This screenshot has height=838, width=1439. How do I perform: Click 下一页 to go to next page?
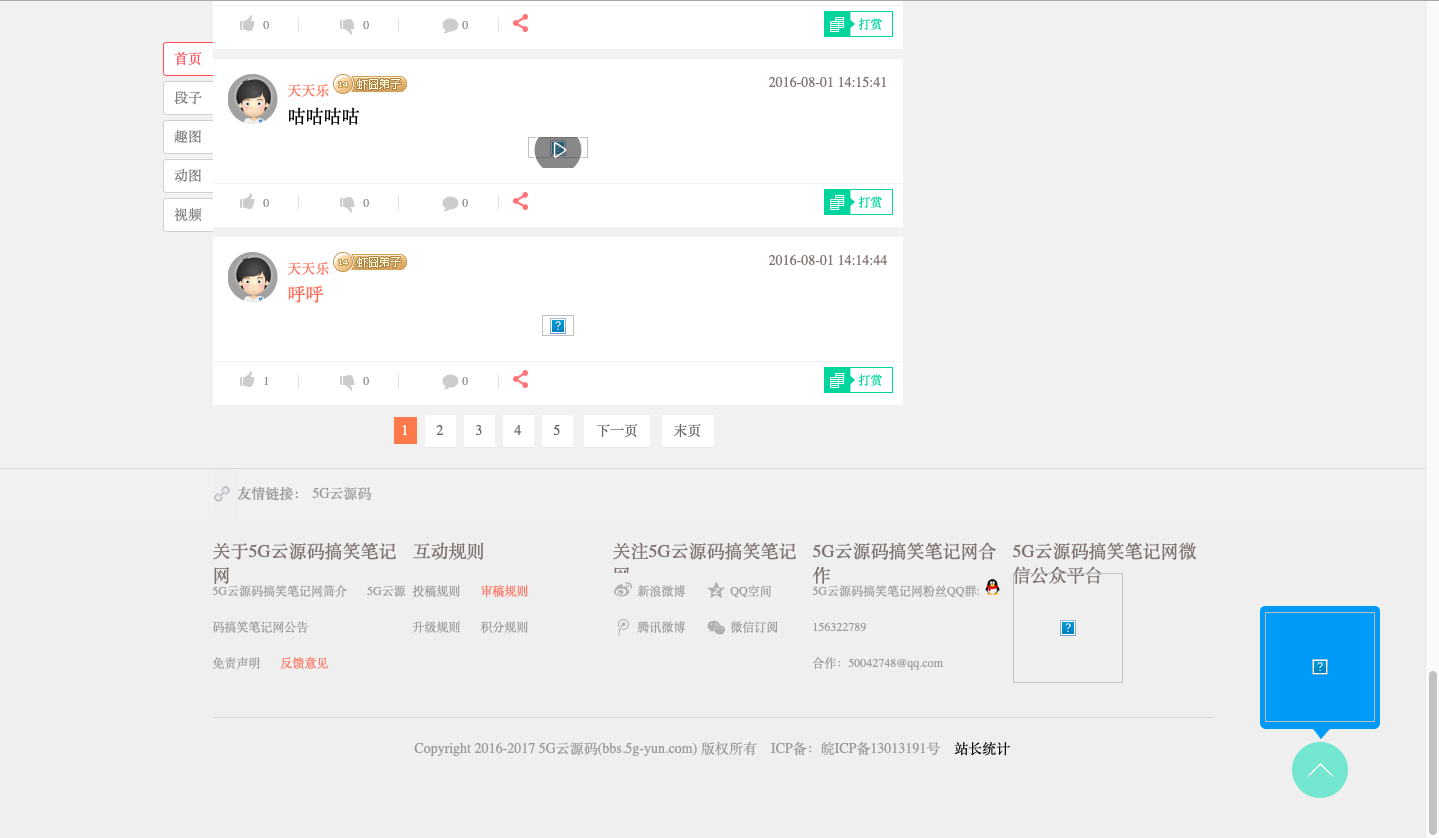point(617,430)
